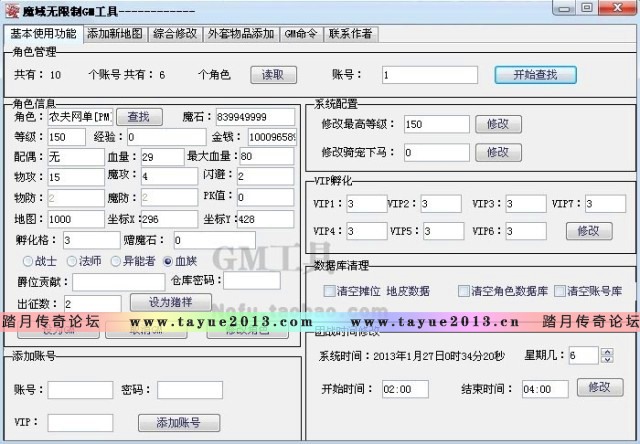Click 修改 beside 修改骑宠下马
This screenshot has width=640, height=444.
[x=498, y=152]
